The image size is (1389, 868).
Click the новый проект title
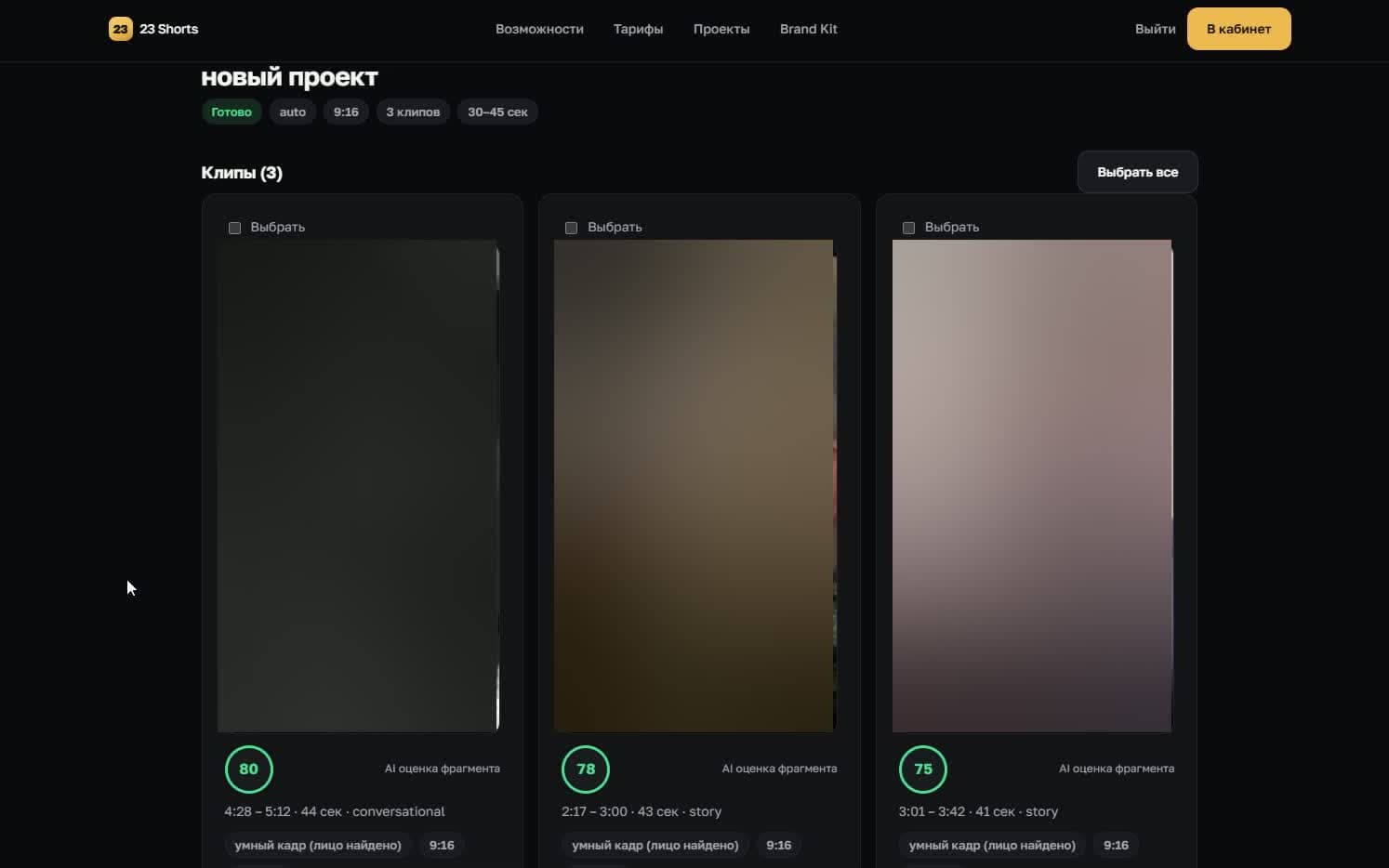[289, 77]
